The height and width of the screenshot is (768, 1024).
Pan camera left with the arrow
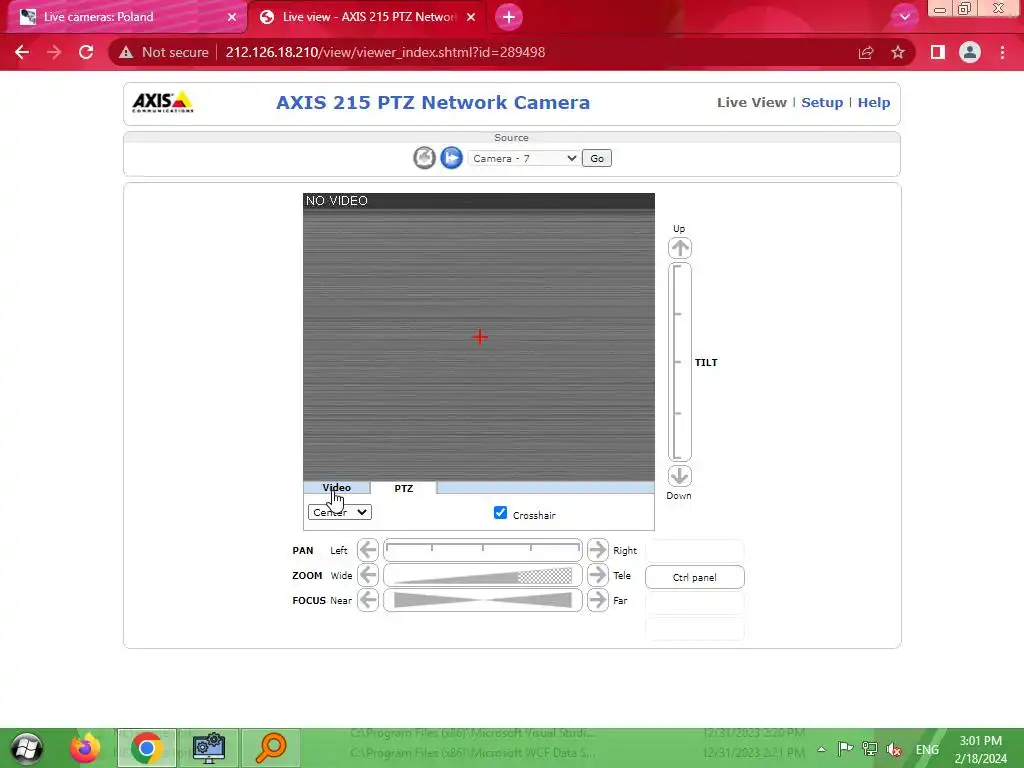point(368,550)
